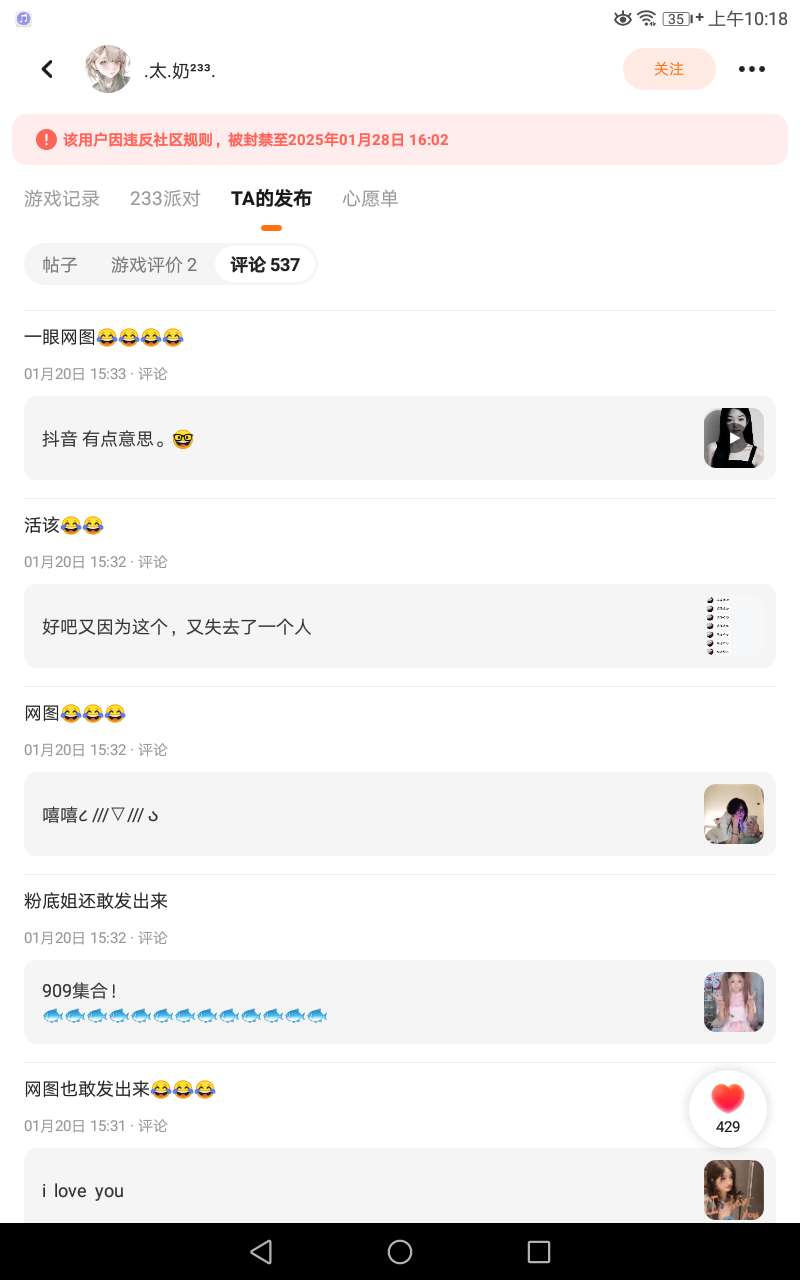This screenshot has height=1280, width=800.
Task: Tap the red heart like icon
Action: click(728, 1099)
